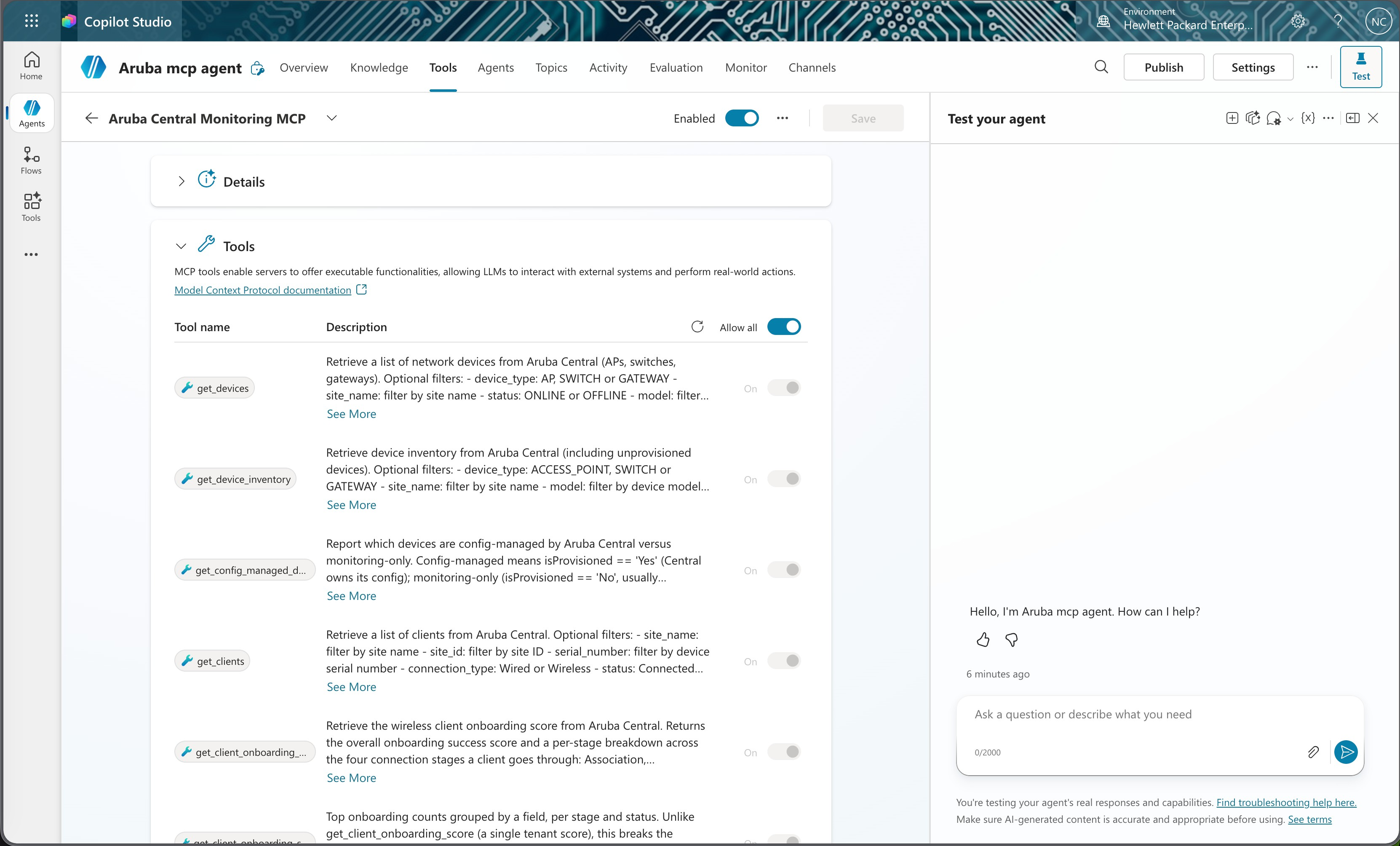Viewport: 1400px width, 846px height.
Task: Open the Aruba Central Monitoring MCP dropdown
Action: click(332, 118)
